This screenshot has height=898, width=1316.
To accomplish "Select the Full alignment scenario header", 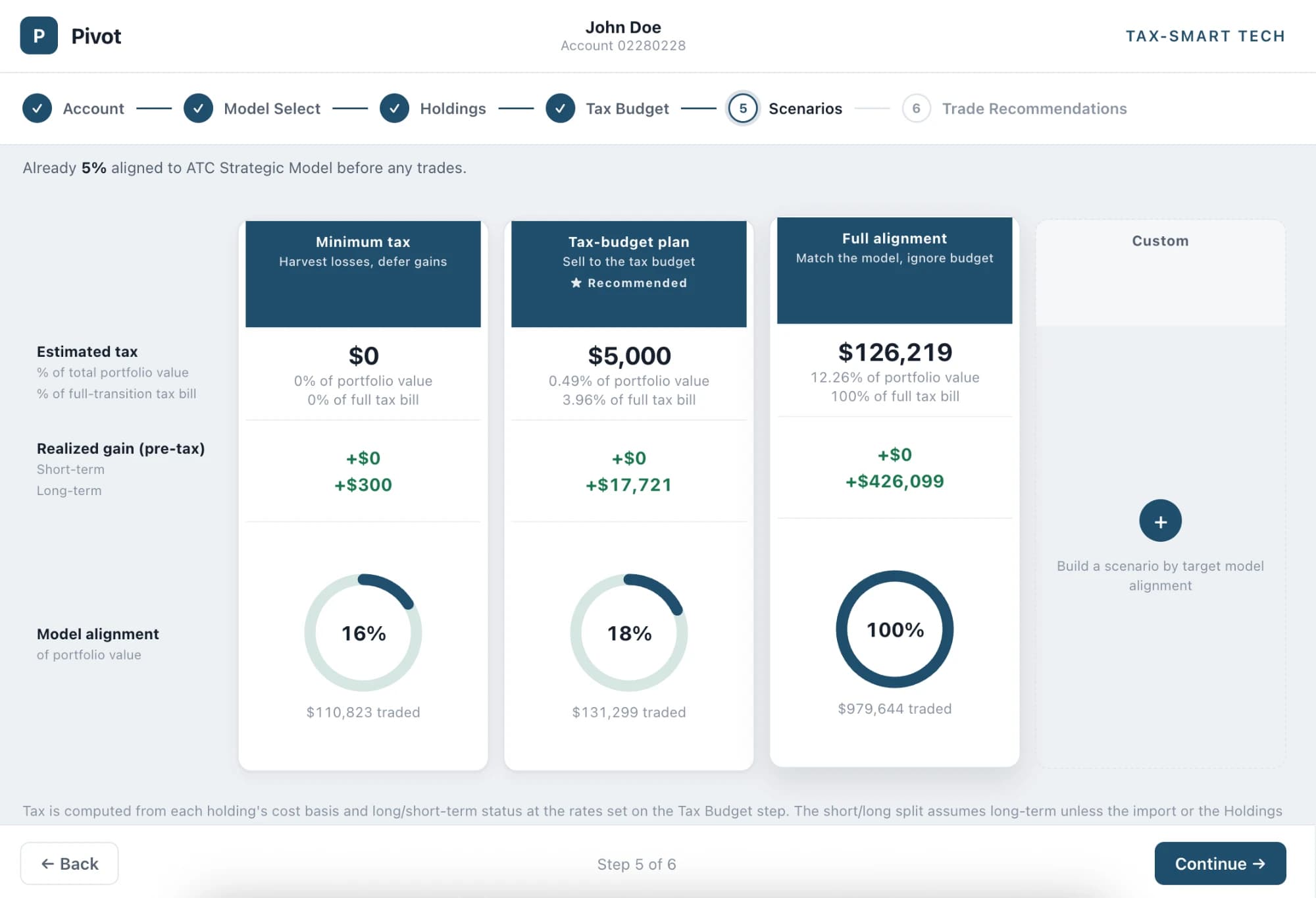I will pyautogui.click(x=894, y=271).
